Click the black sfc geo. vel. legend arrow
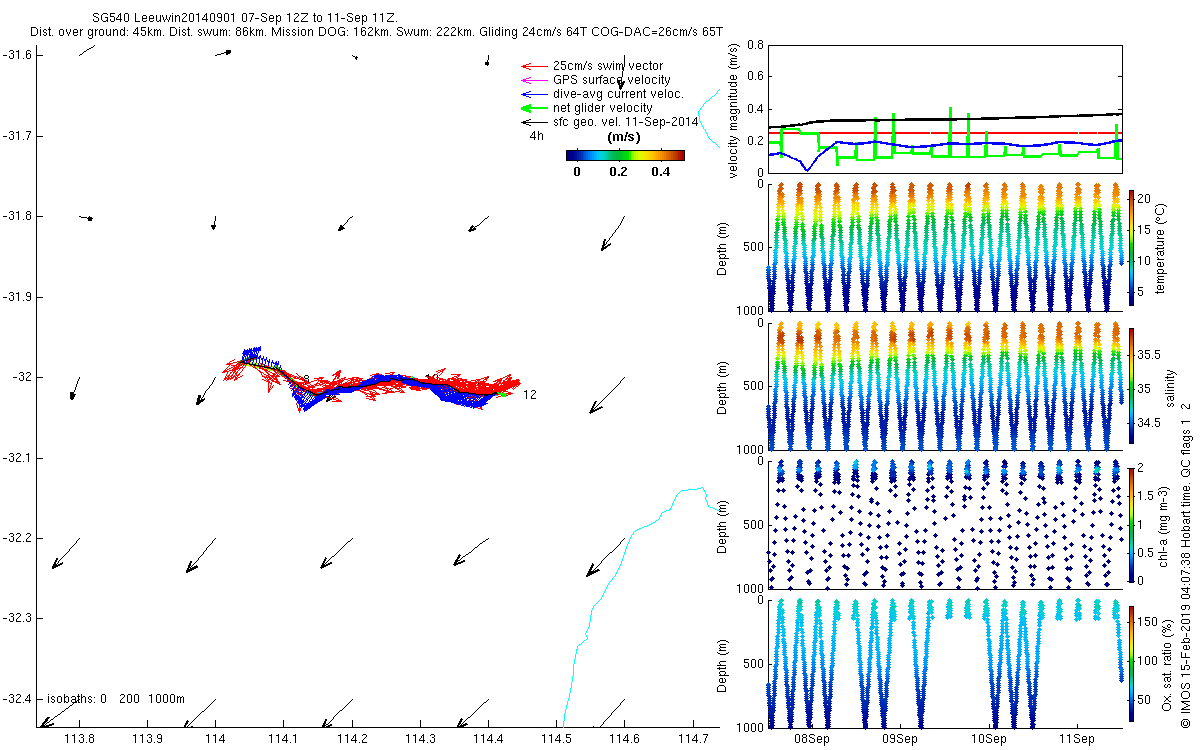Screen dimensions: 1200x750 point(533,122)
